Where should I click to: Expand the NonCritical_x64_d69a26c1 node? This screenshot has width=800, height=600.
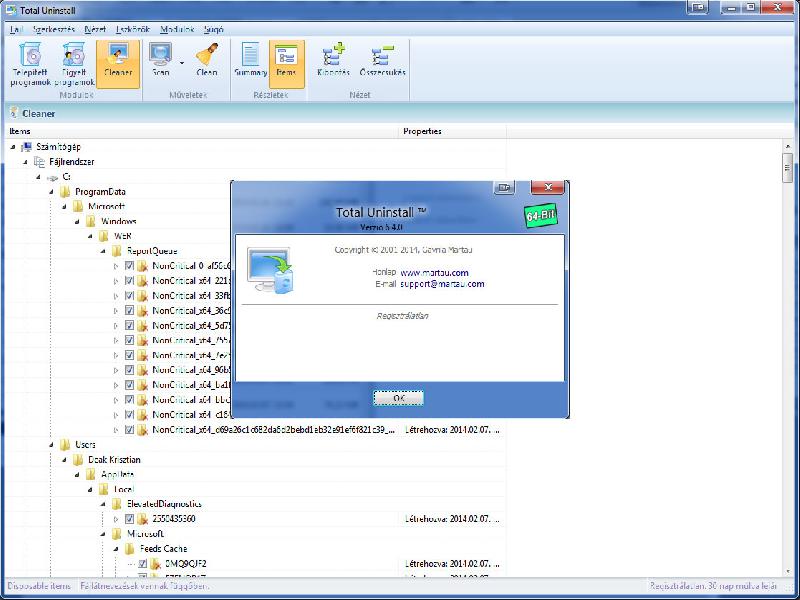116,430
